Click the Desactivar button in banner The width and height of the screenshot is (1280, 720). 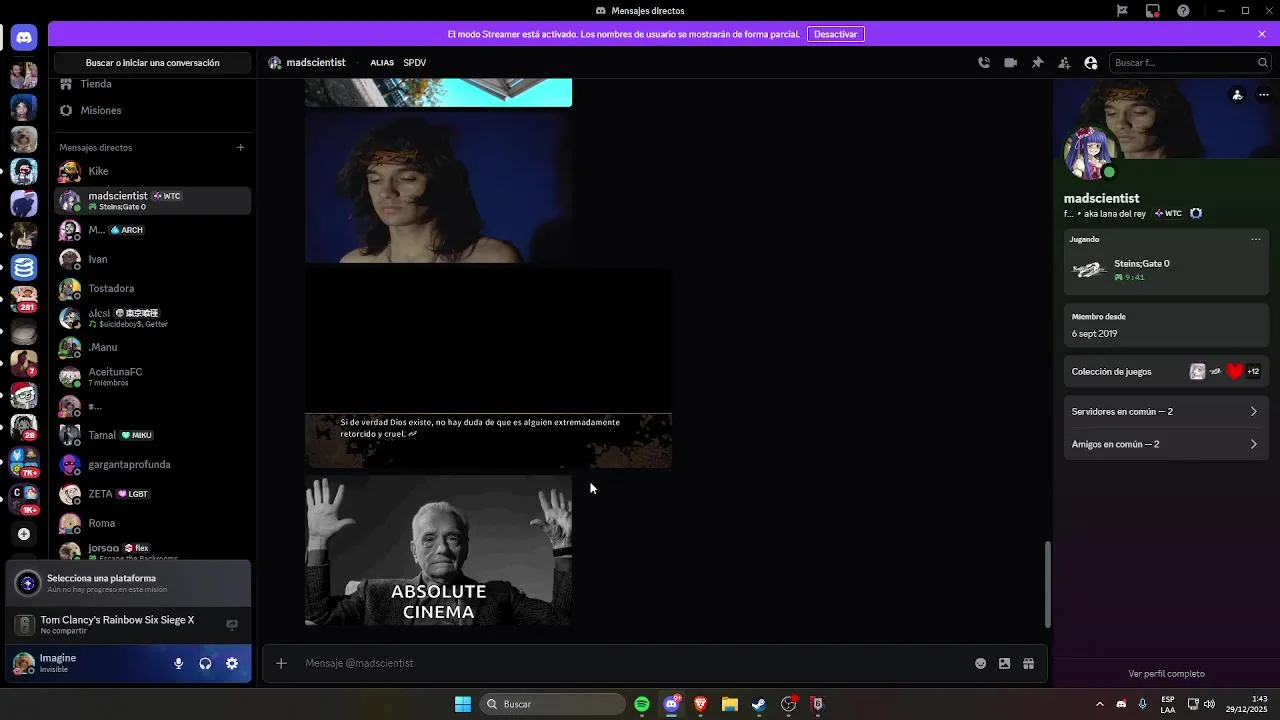pyautogui.click(x=835, y=34)
